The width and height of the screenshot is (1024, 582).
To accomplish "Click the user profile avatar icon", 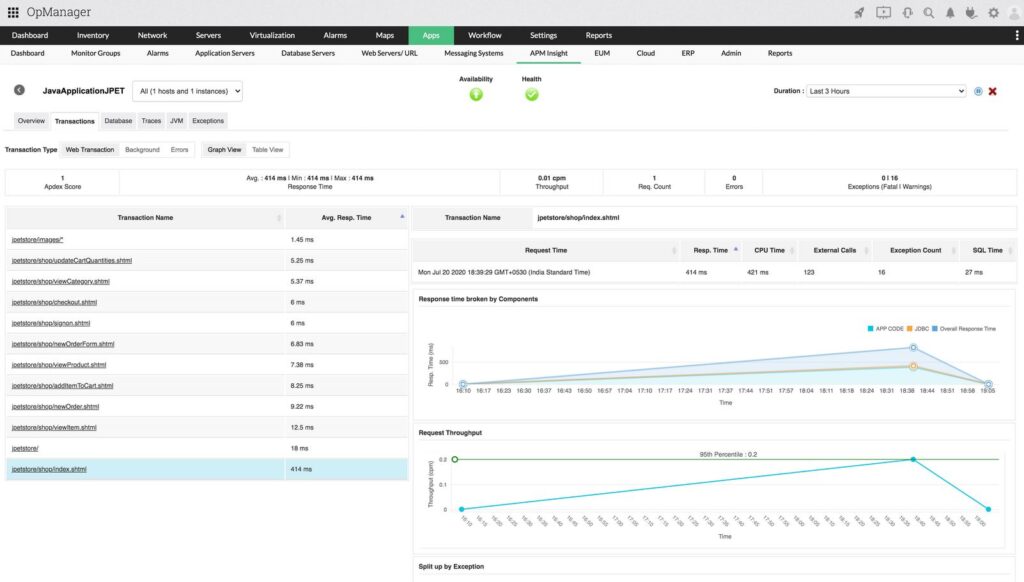I will click(x=1013, y=12).
